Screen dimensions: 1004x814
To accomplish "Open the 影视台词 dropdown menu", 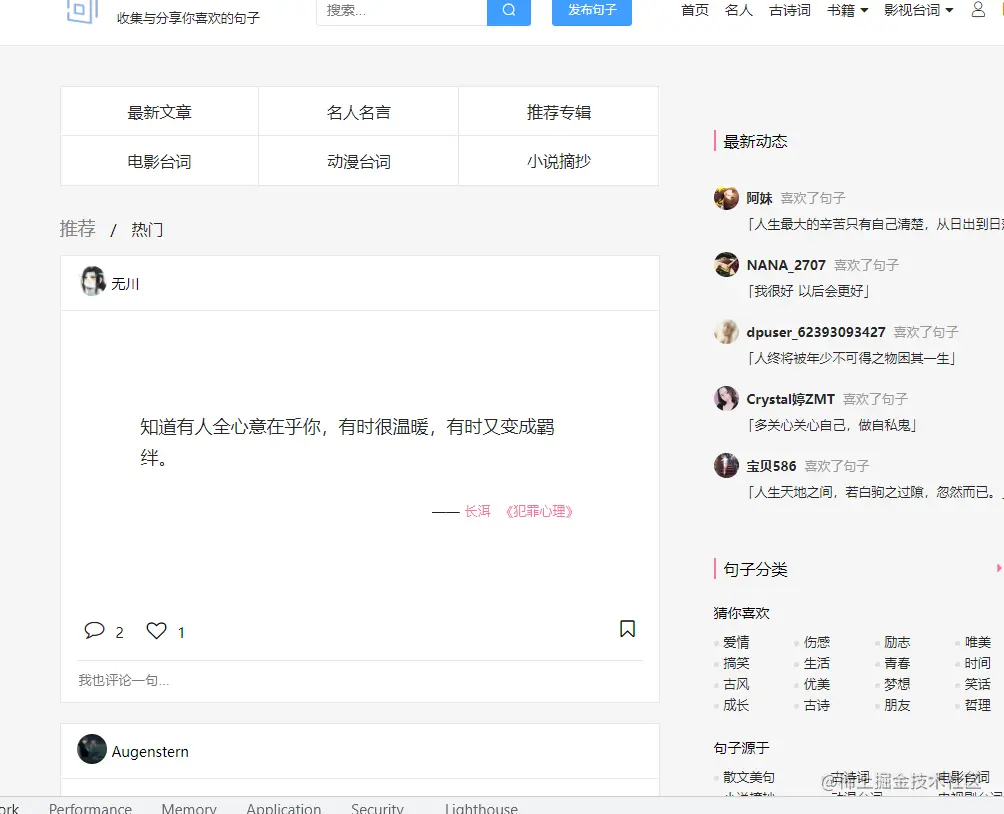I will tap(919, 10).
